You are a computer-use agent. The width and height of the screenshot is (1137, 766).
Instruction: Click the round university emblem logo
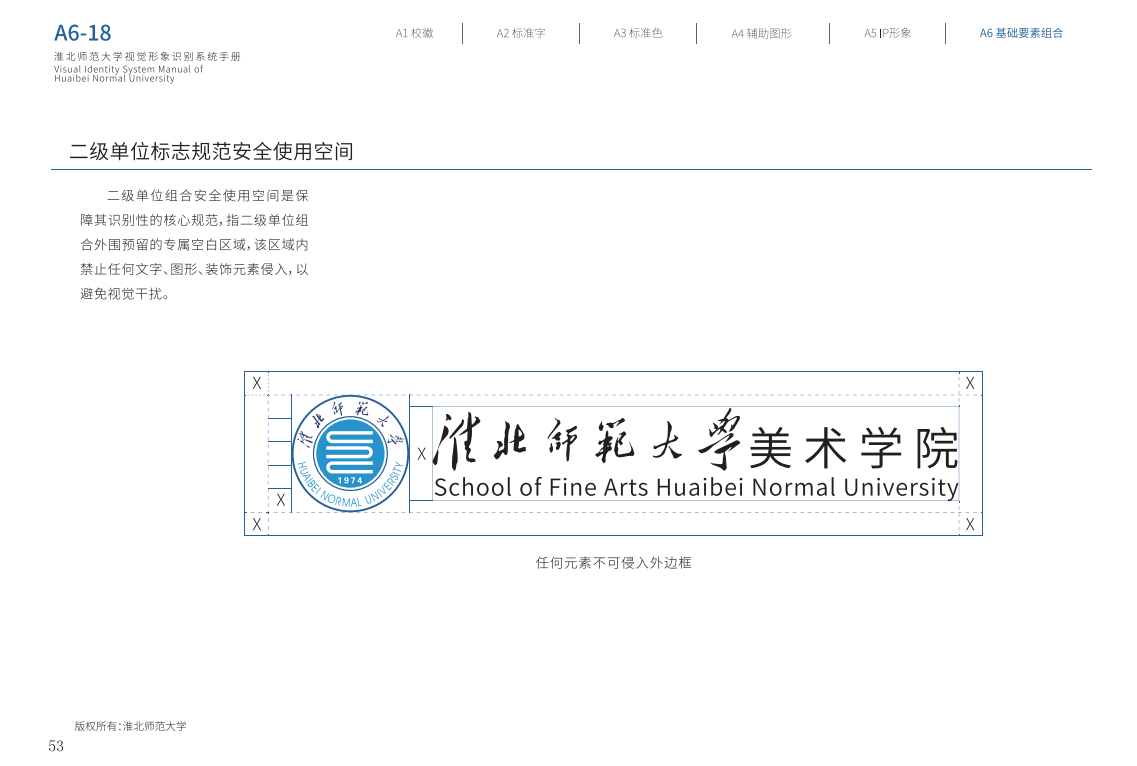coord(350,453)
